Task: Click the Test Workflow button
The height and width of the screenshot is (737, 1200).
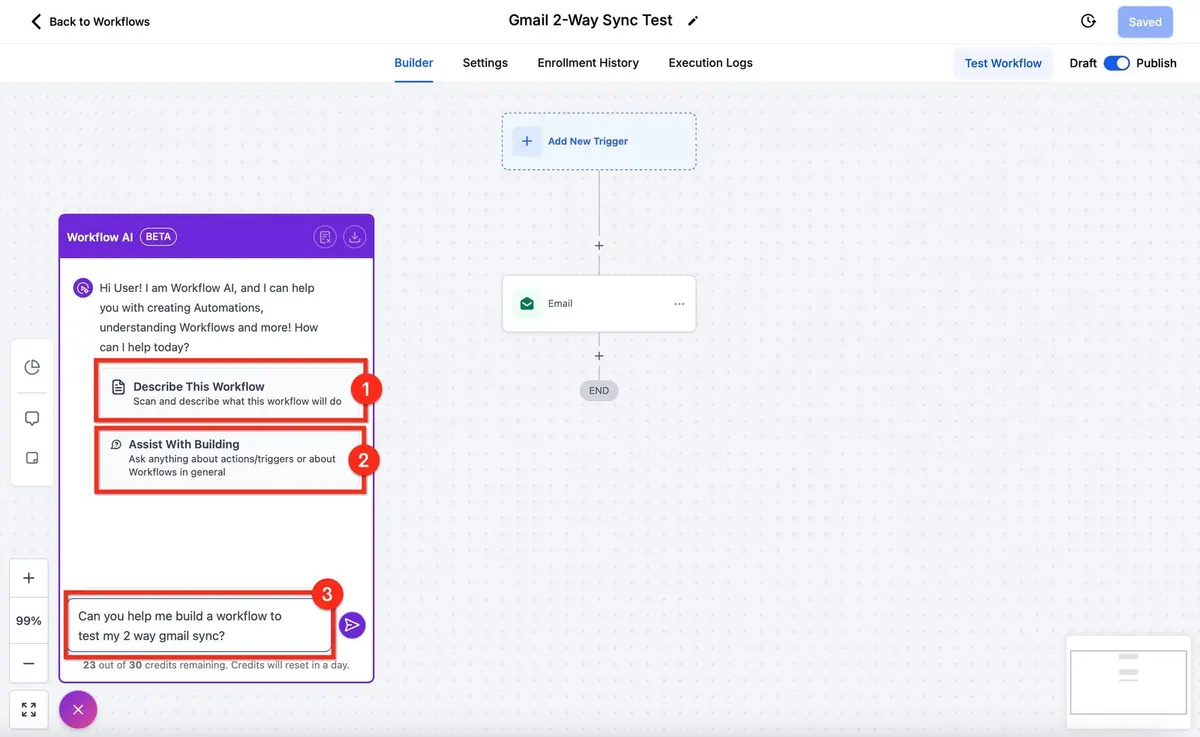Action: [x=1003, y=63]
